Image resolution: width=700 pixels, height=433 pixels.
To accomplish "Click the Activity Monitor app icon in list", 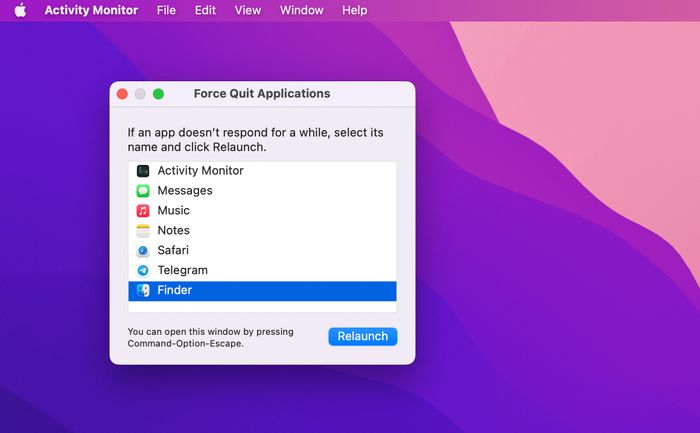I will (x=143, y=171).
